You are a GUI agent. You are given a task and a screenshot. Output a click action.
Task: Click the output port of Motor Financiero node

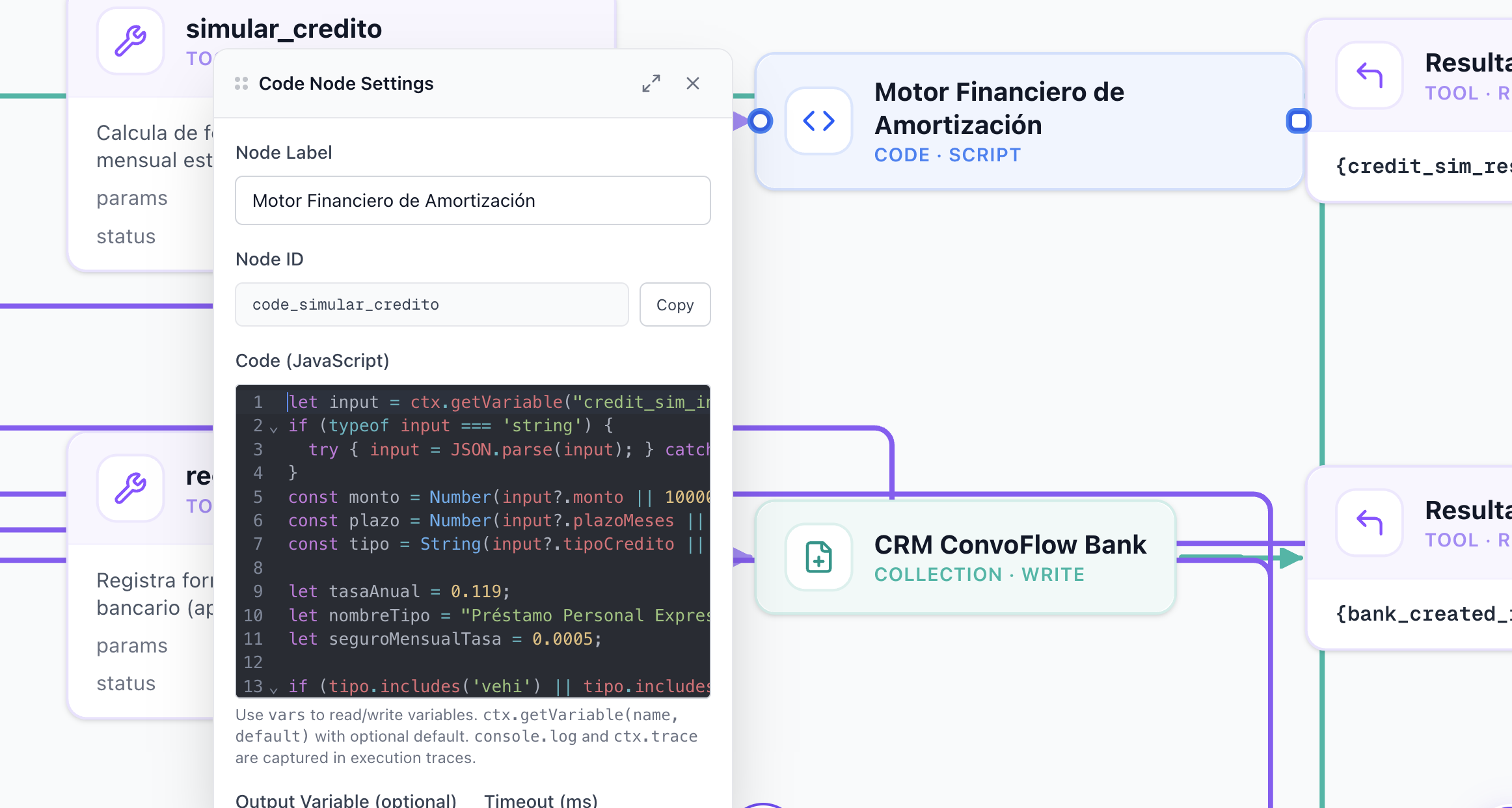1299,121
